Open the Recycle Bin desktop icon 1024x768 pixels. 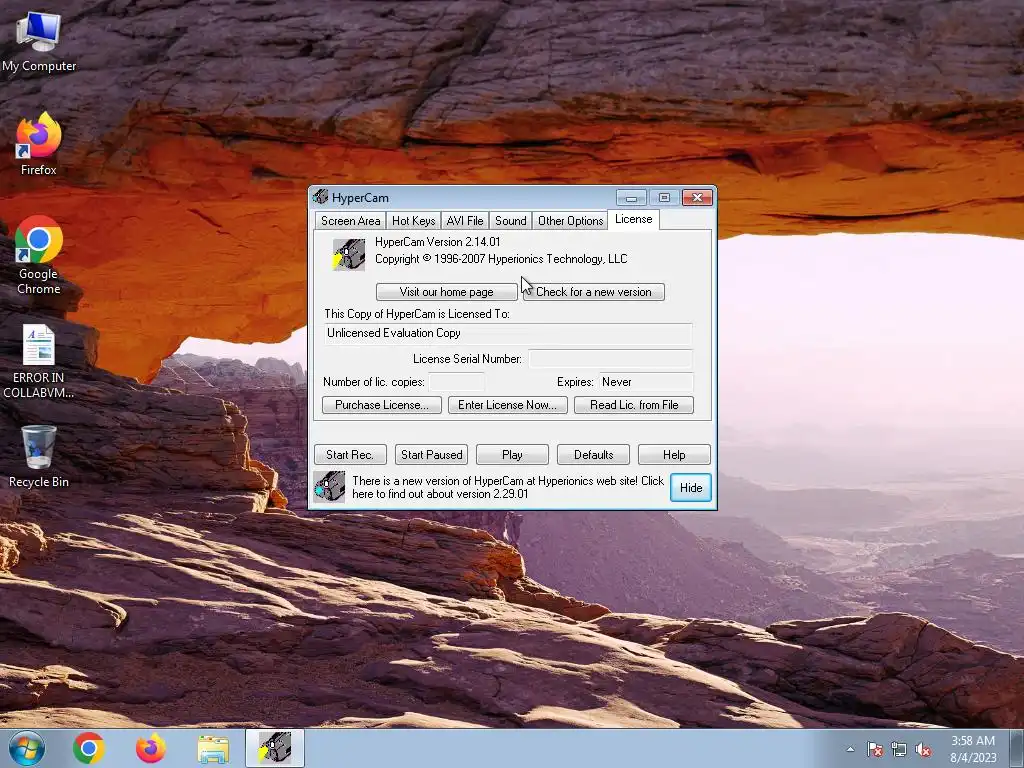(x=39, y=456)
